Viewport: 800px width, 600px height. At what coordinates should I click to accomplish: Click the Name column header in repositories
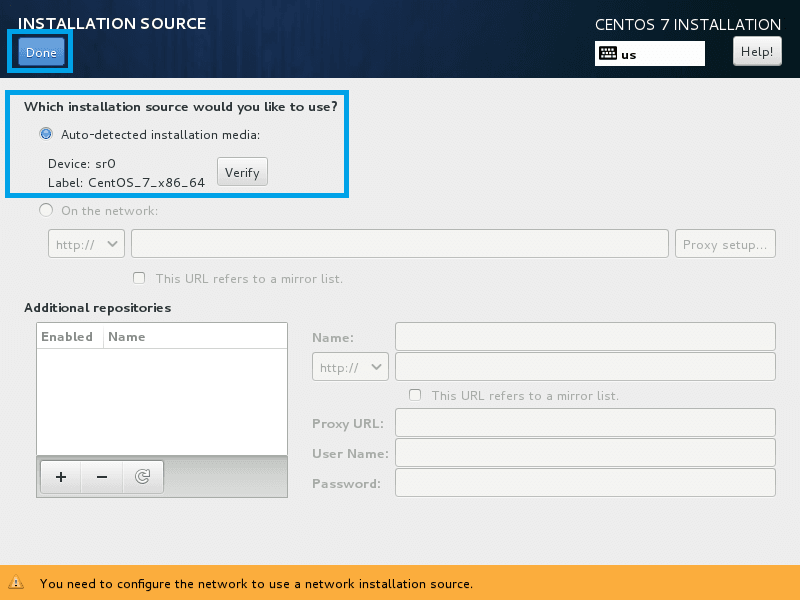coord(195,337)
